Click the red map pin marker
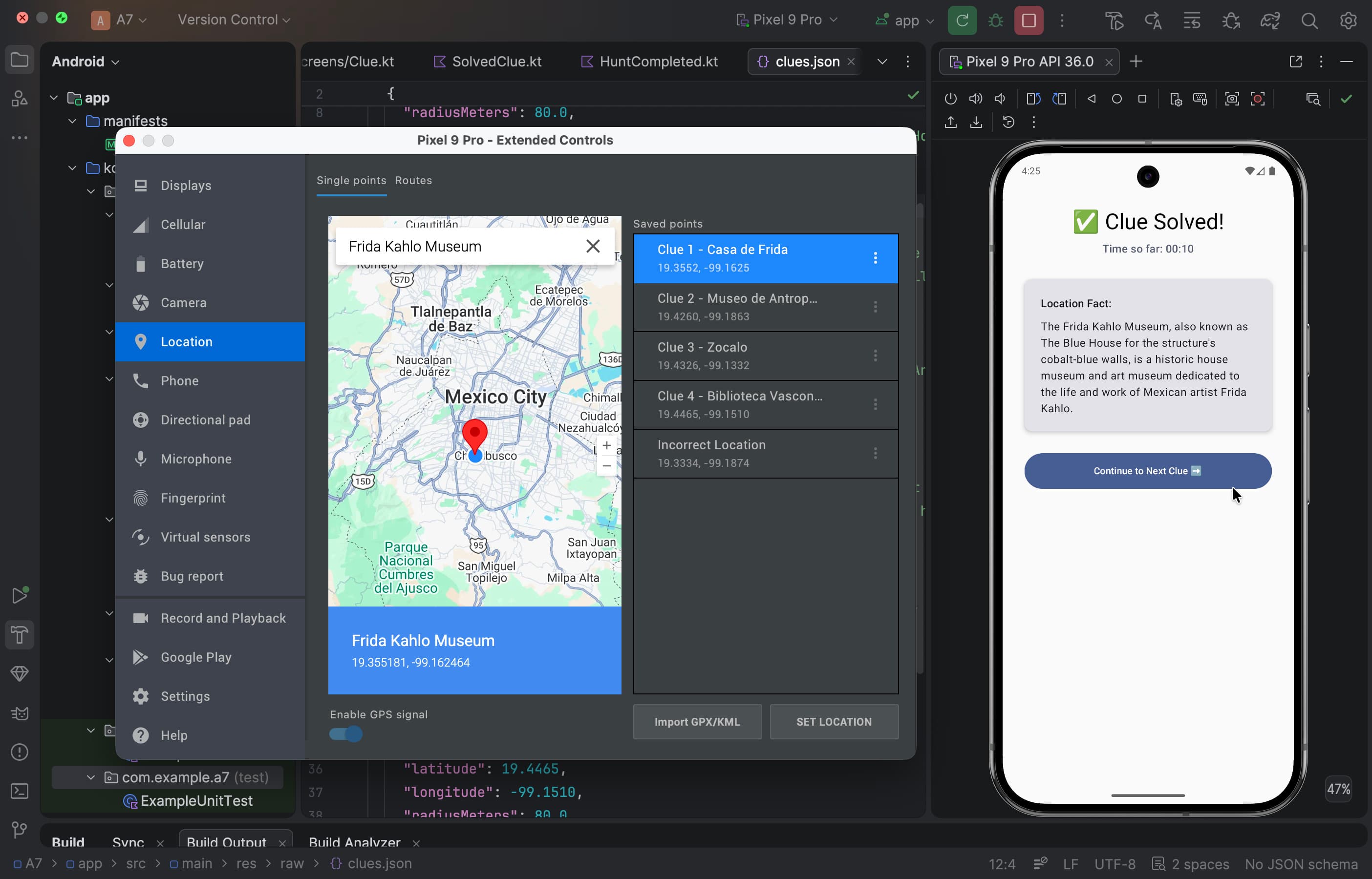The height and width of the screenshot is (879, 1372). 474,436
